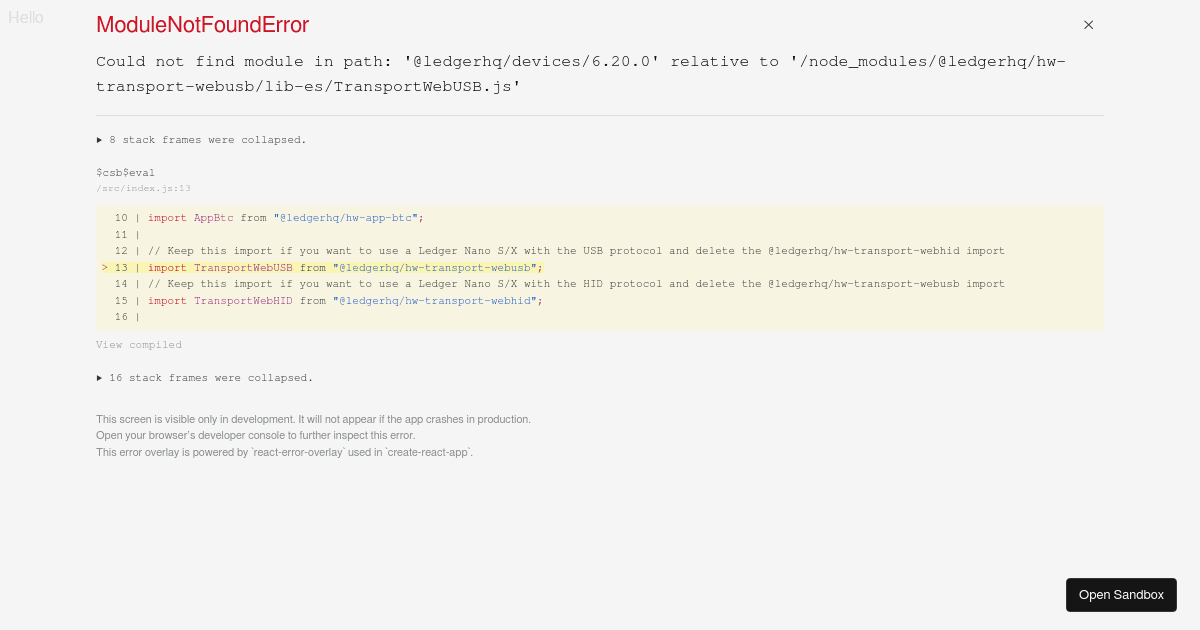1200x630 pixels.
Task: Click the Open Sandbox button
Action: pyautogui.click(x=1121, y=594)
